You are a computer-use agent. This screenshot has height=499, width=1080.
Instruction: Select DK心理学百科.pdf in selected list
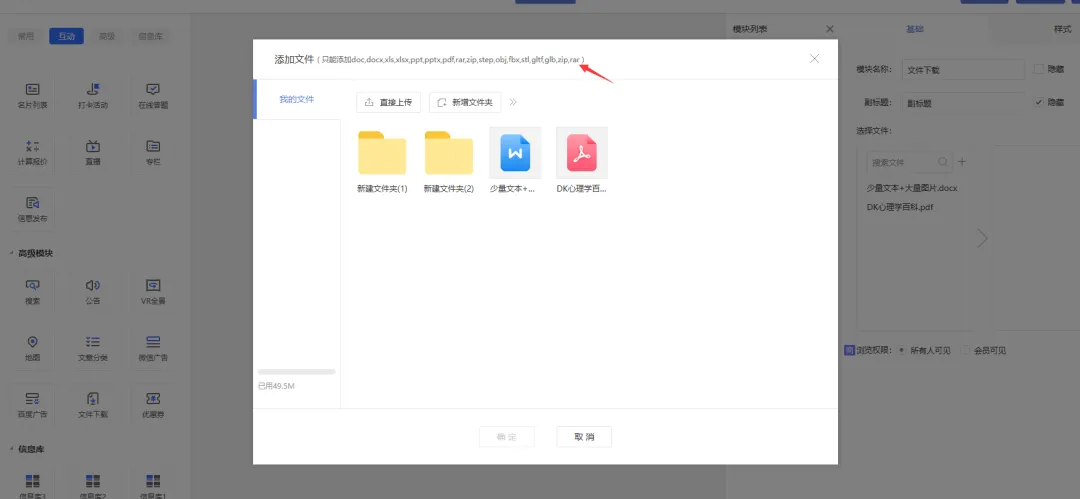(x=900, y=207)
